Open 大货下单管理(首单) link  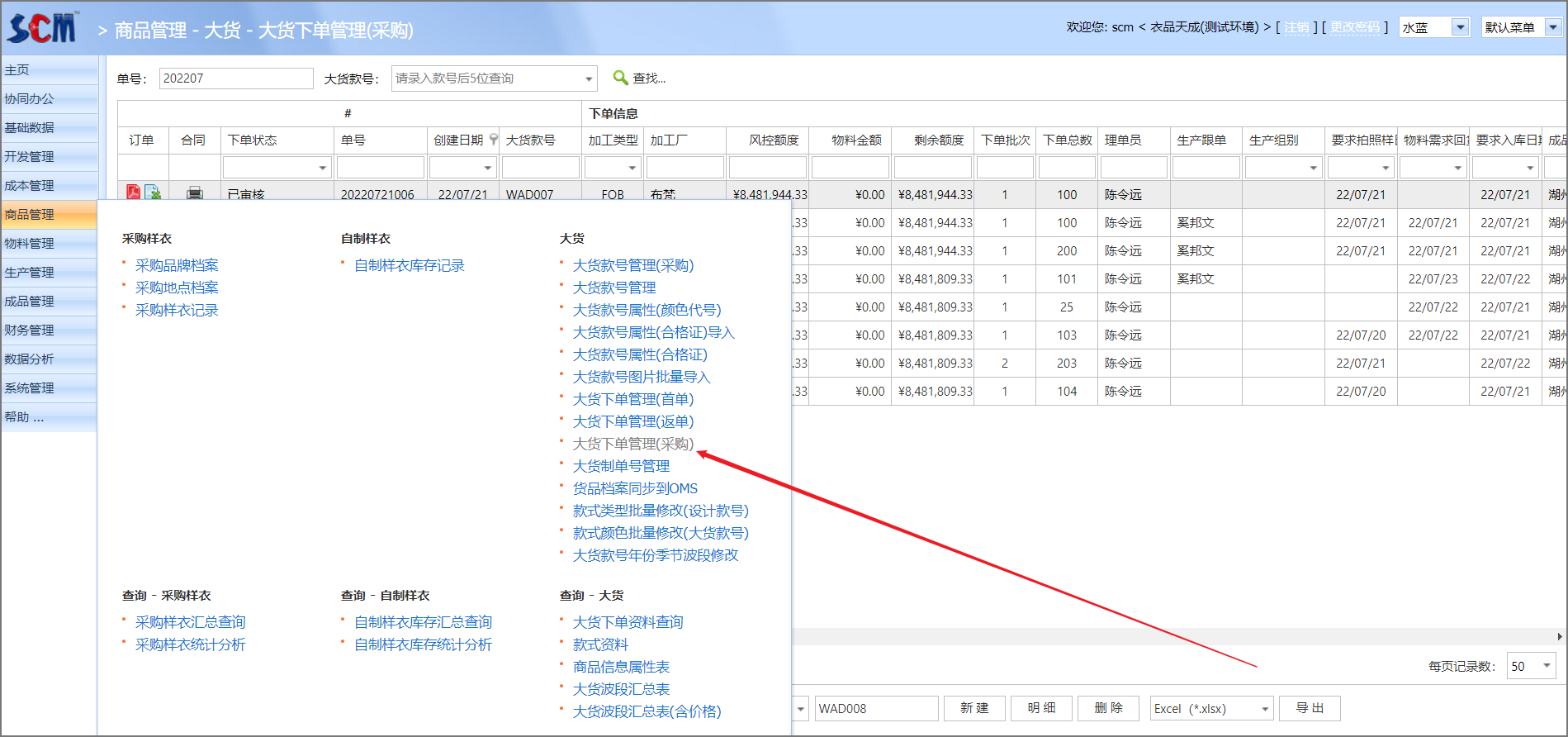point(632,399)
